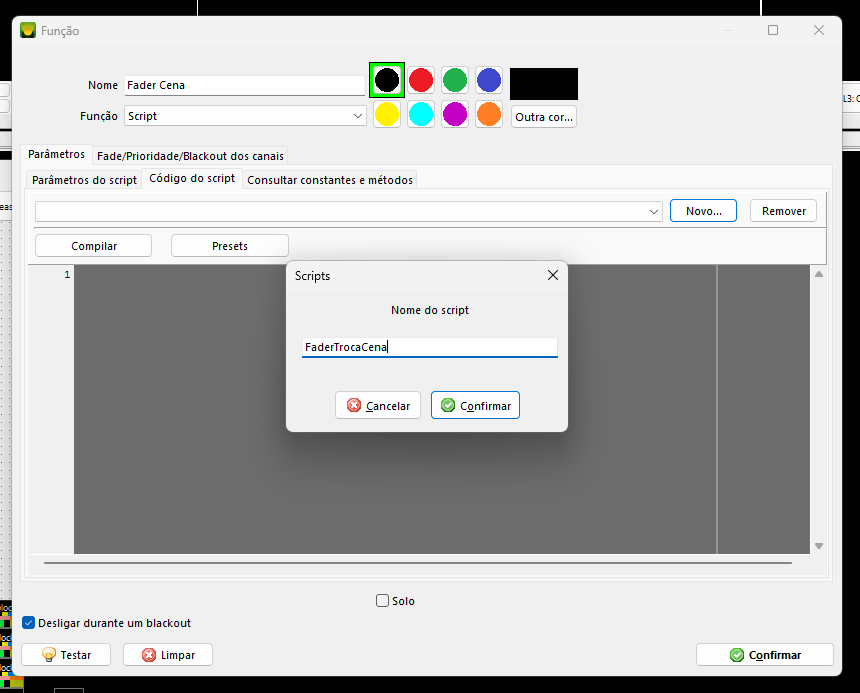This screenshot has height=693, width=860.
Task: Click the red X Cancelar button
Action: click(378, 406)
